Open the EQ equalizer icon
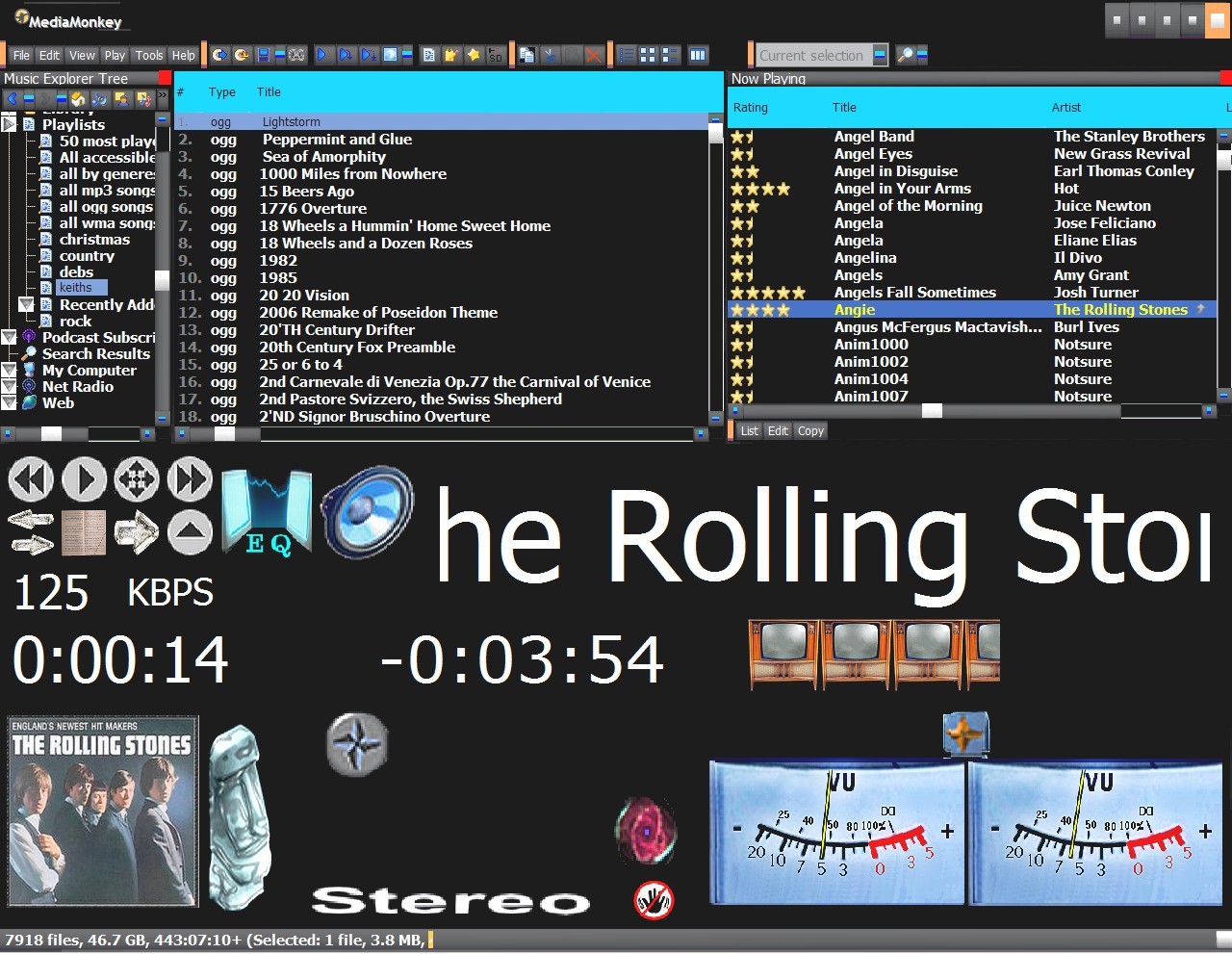The height and width of the screenshot is (954, 1232). (267, 513)
